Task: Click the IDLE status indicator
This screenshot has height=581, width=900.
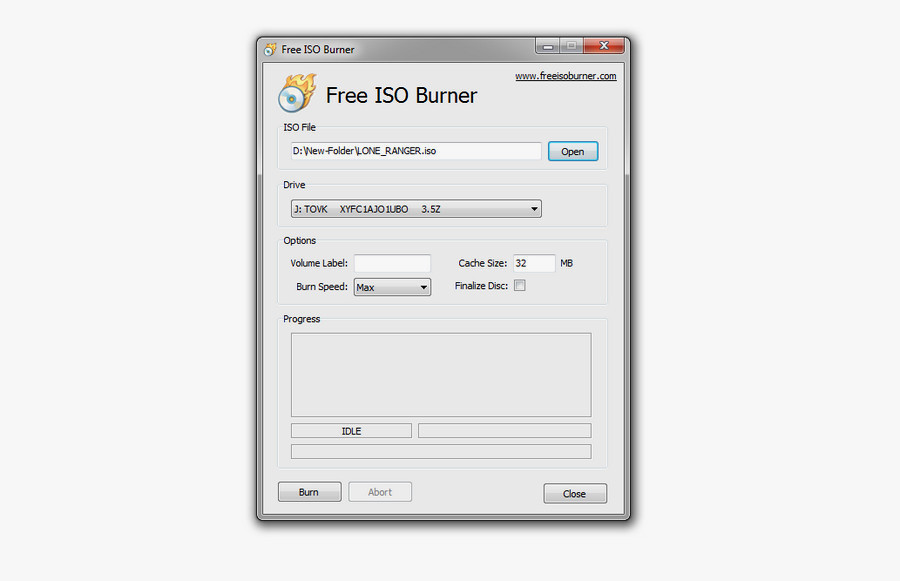Action: coord(350,430)
